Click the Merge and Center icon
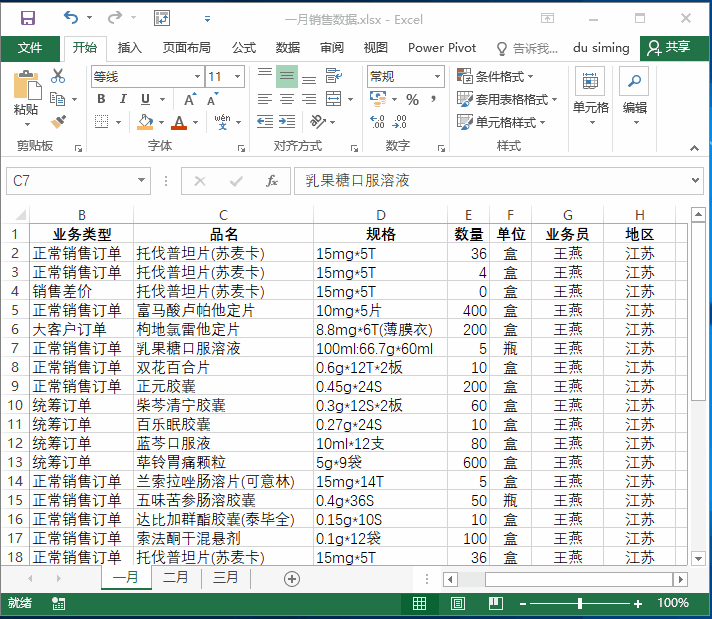 pos(333,99)
